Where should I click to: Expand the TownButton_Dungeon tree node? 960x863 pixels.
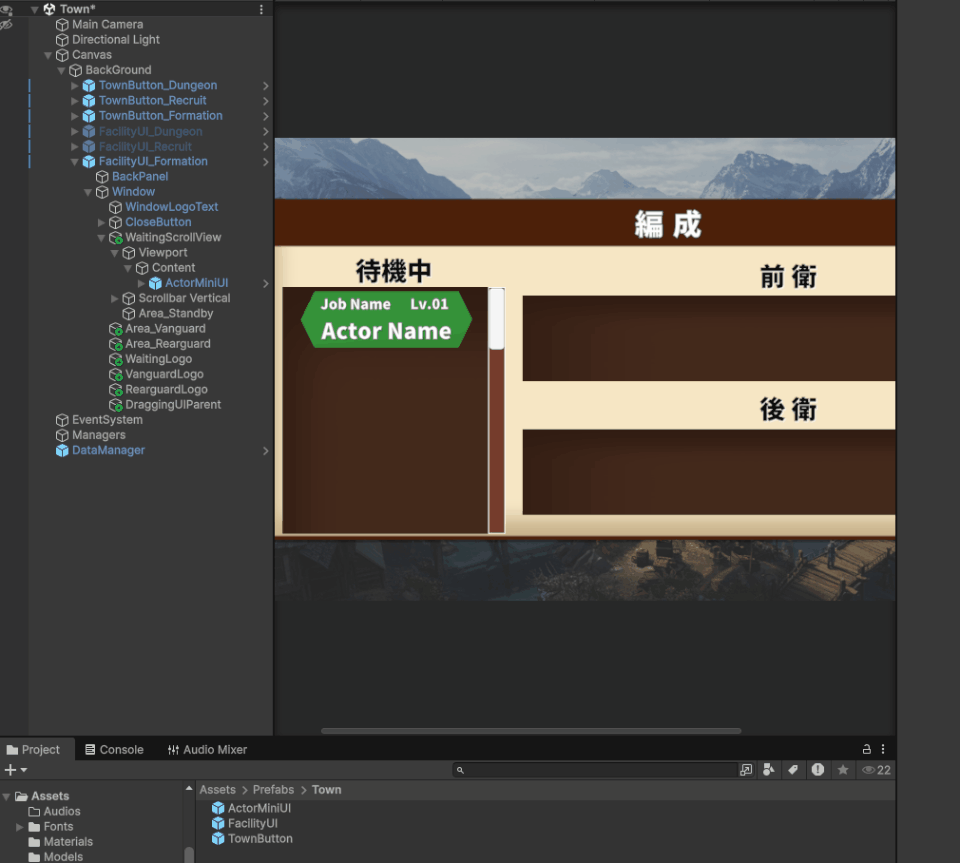pyautogui.click(x=75, y=86)
